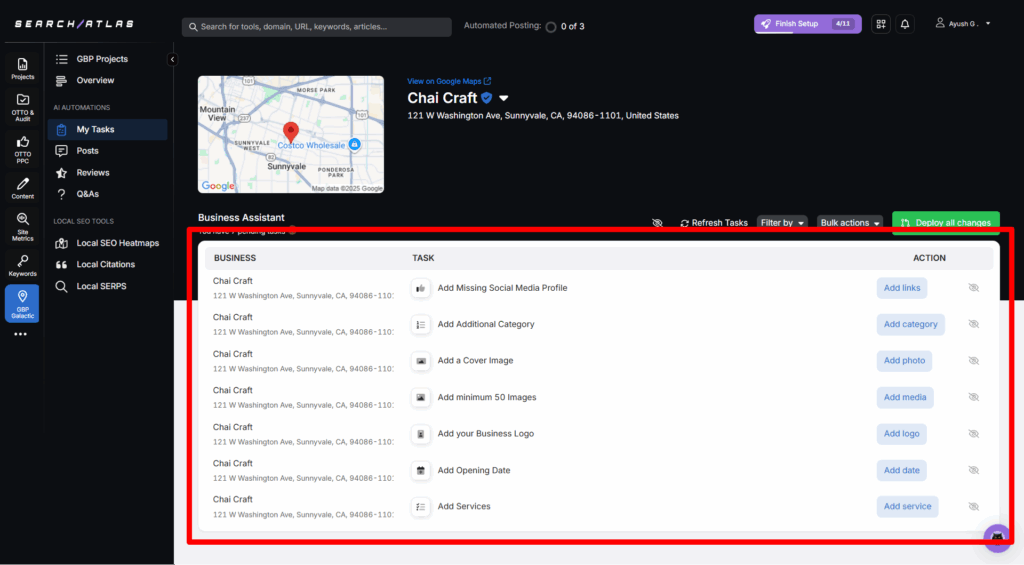
Task: Open the Ayush G. account menu
Action: [963, 24]
